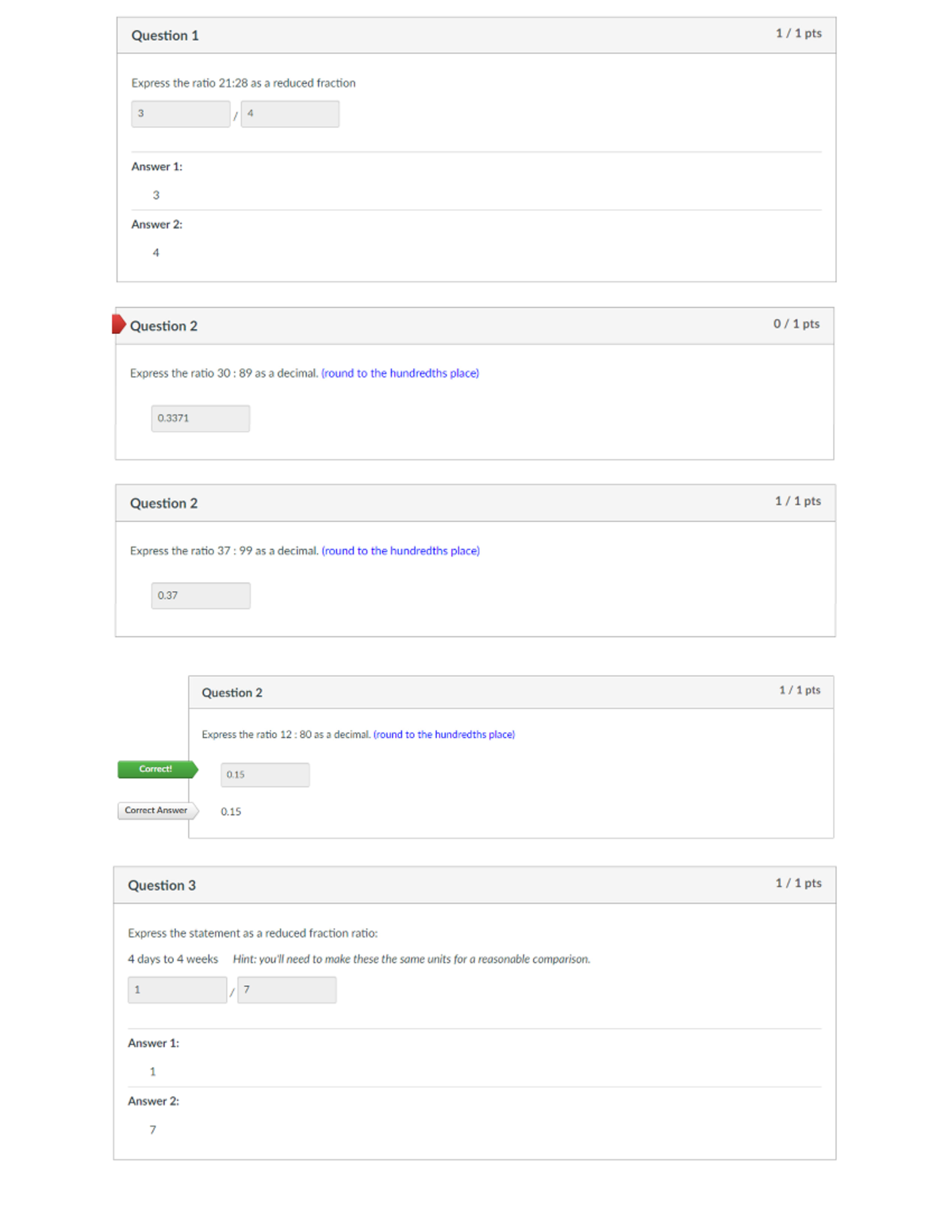Click the red flag beside Question 2
Viewport: 952px width, 1232px height.
118,324
